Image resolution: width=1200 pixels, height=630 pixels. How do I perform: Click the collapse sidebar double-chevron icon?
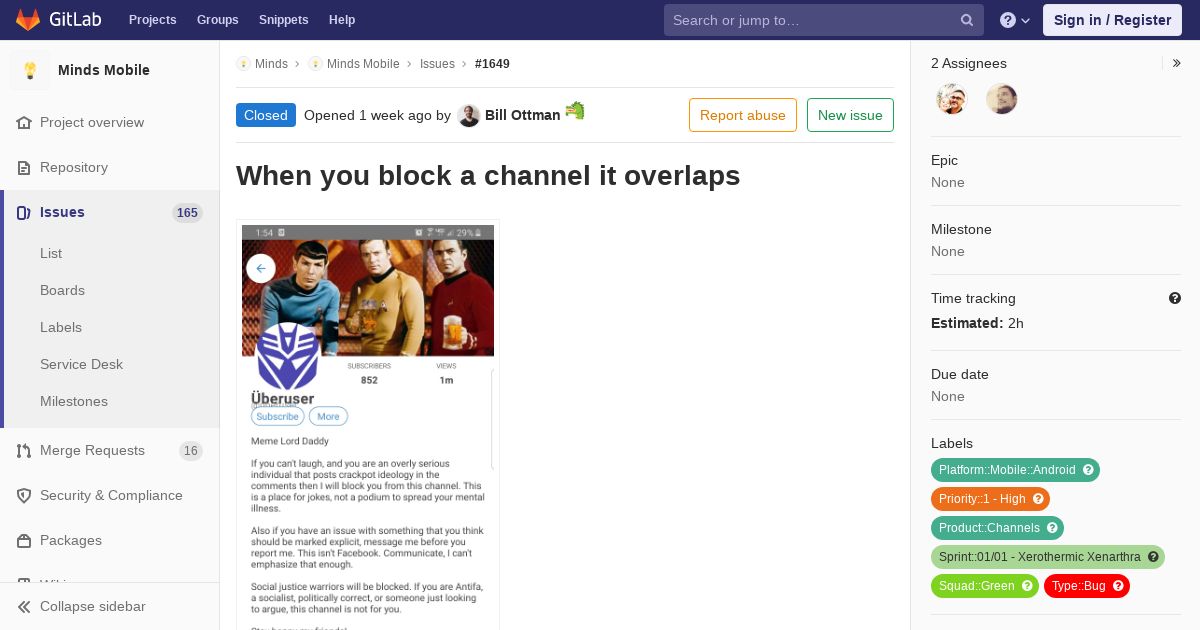[x=24, y=606]
